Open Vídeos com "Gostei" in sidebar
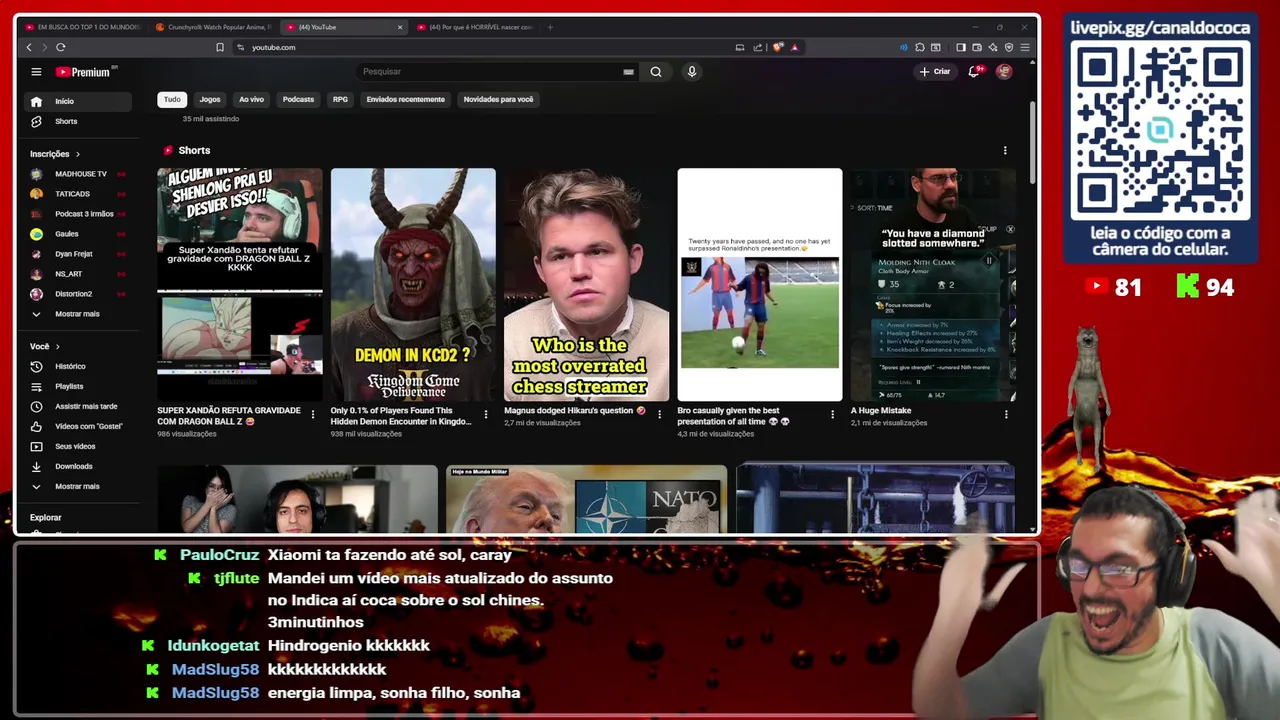1280x720 pixels. (x=79, y=426)
